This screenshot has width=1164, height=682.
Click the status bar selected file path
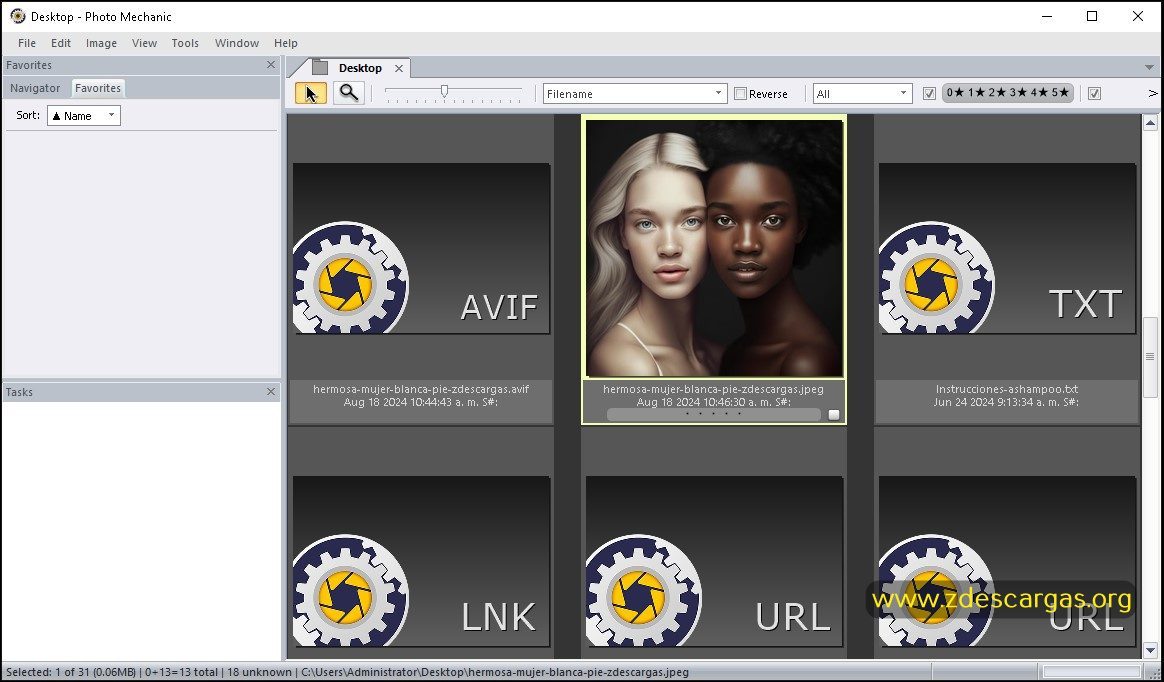[x=494, y=672]
